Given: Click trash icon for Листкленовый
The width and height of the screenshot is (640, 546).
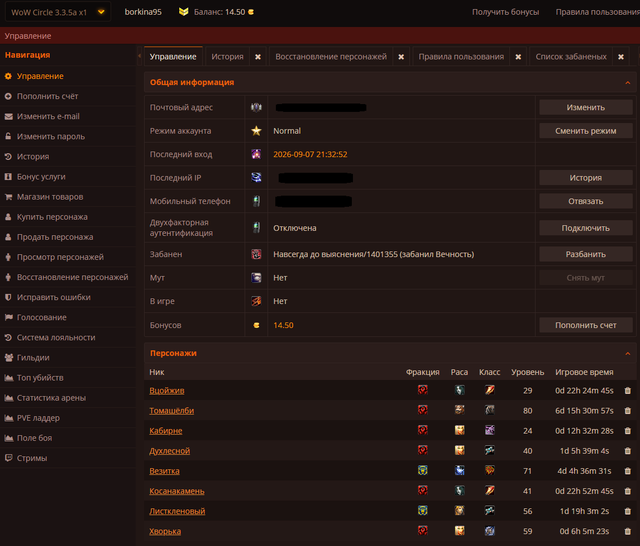Looking at the screenshot, I should point(628,511).
